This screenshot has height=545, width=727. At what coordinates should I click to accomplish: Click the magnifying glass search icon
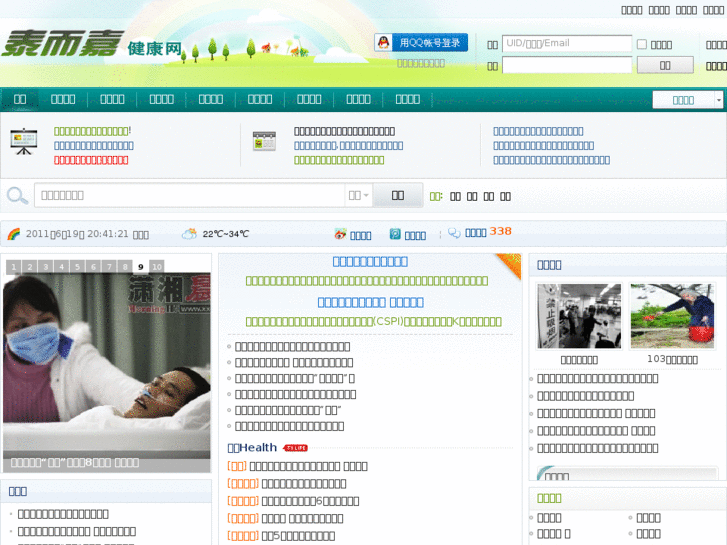(18, 195)
